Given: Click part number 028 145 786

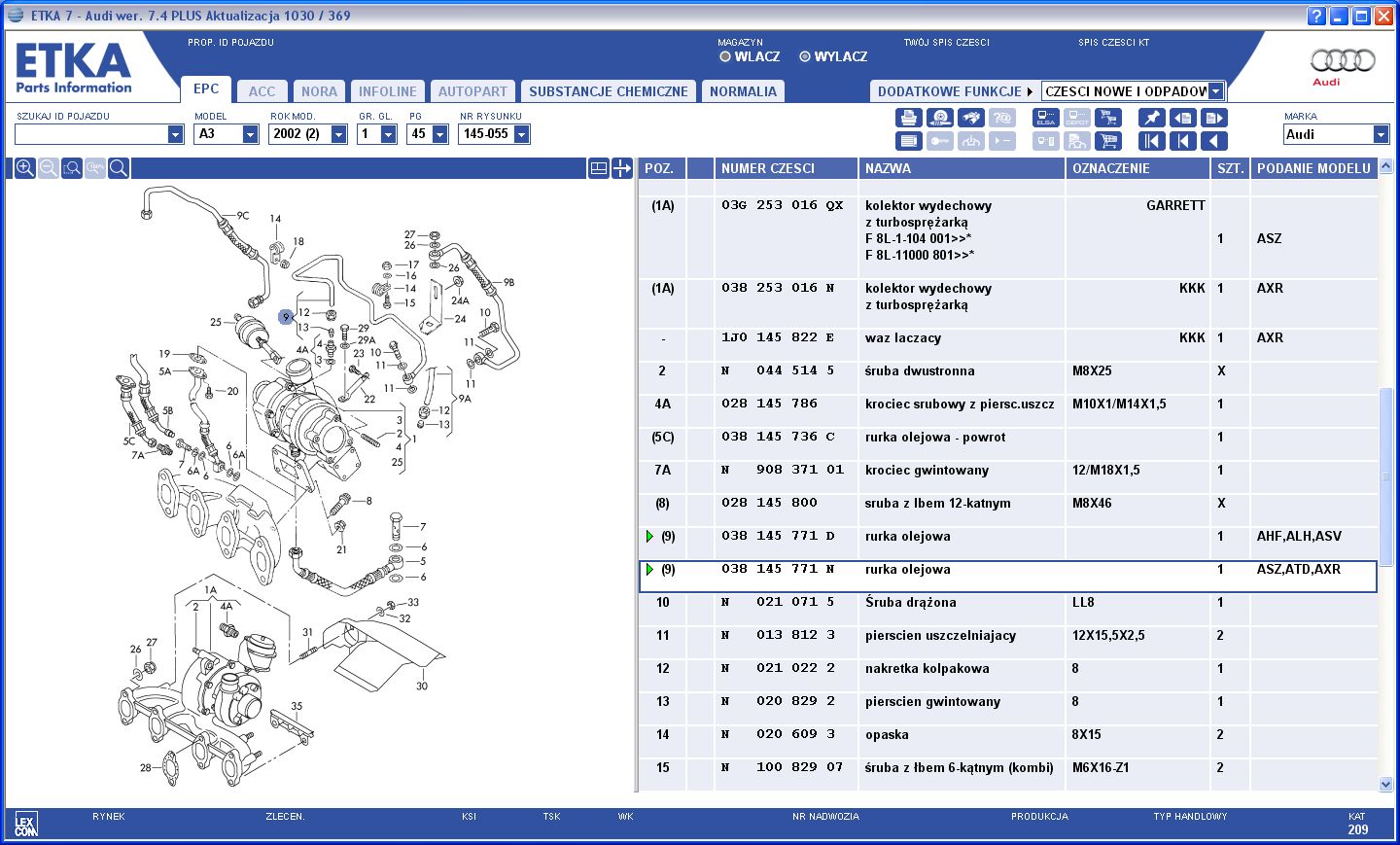Looking at the screenshot, I should (x=769, y=404).
